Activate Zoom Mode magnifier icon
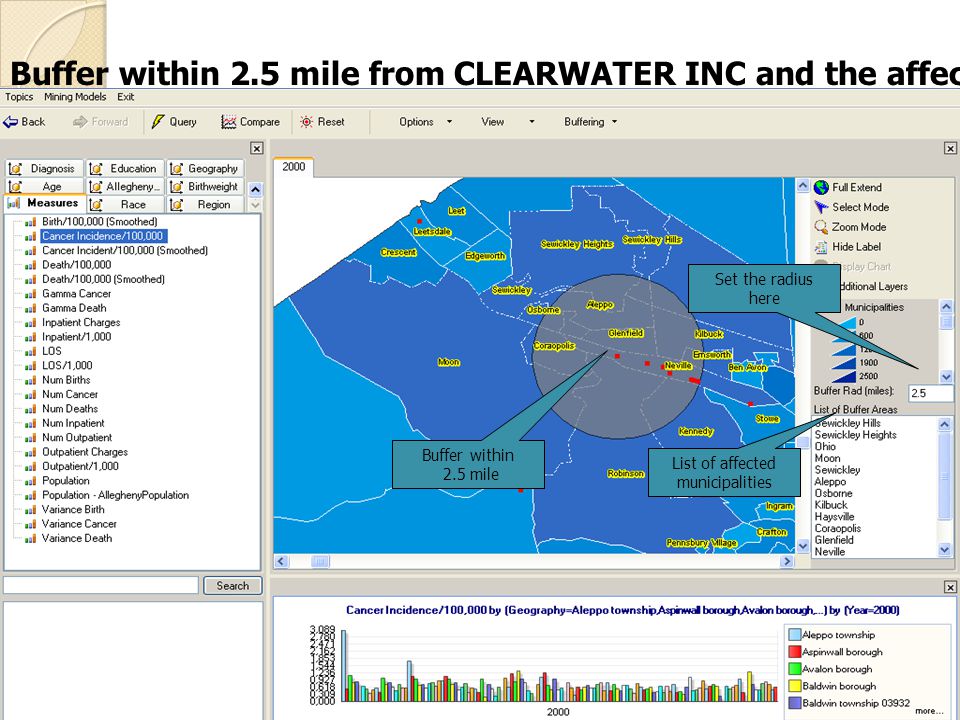 pyautogui.click(x=821, y=227)
